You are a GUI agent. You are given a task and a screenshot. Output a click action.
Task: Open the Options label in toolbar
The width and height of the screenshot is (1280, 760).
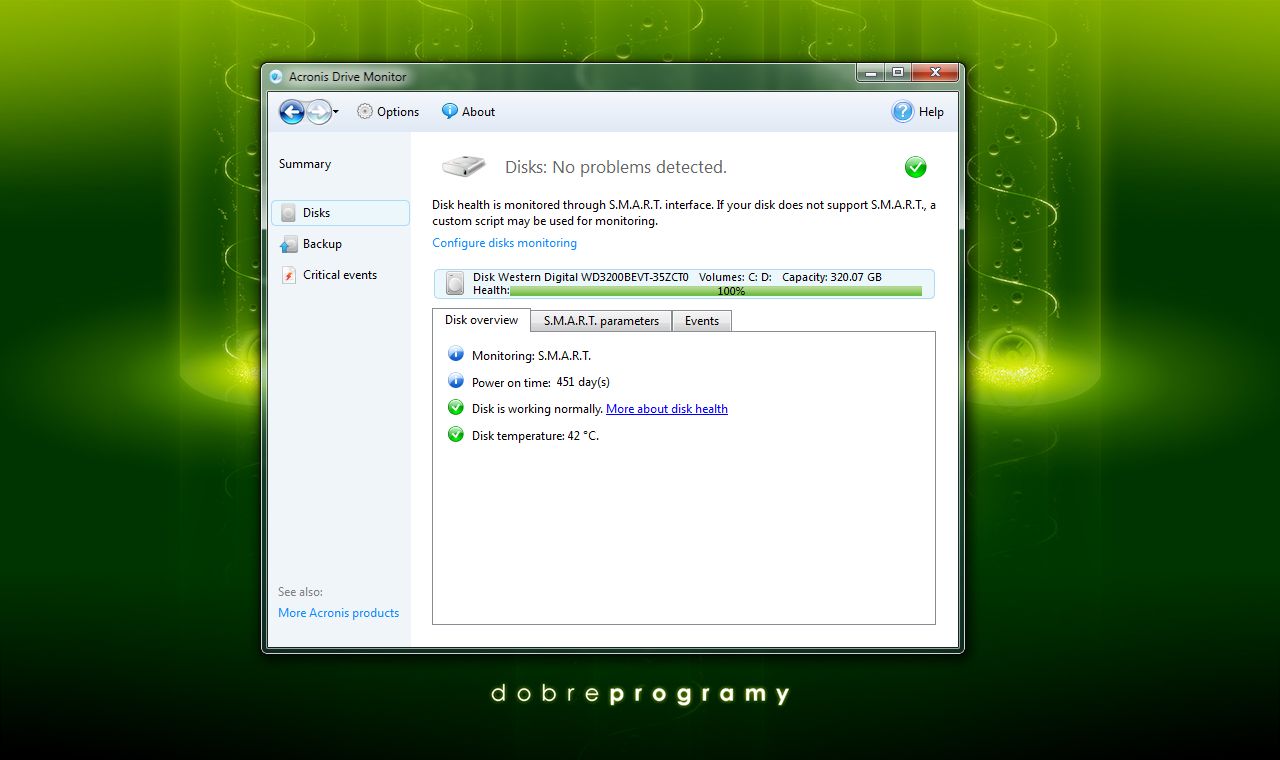[398, 112]
